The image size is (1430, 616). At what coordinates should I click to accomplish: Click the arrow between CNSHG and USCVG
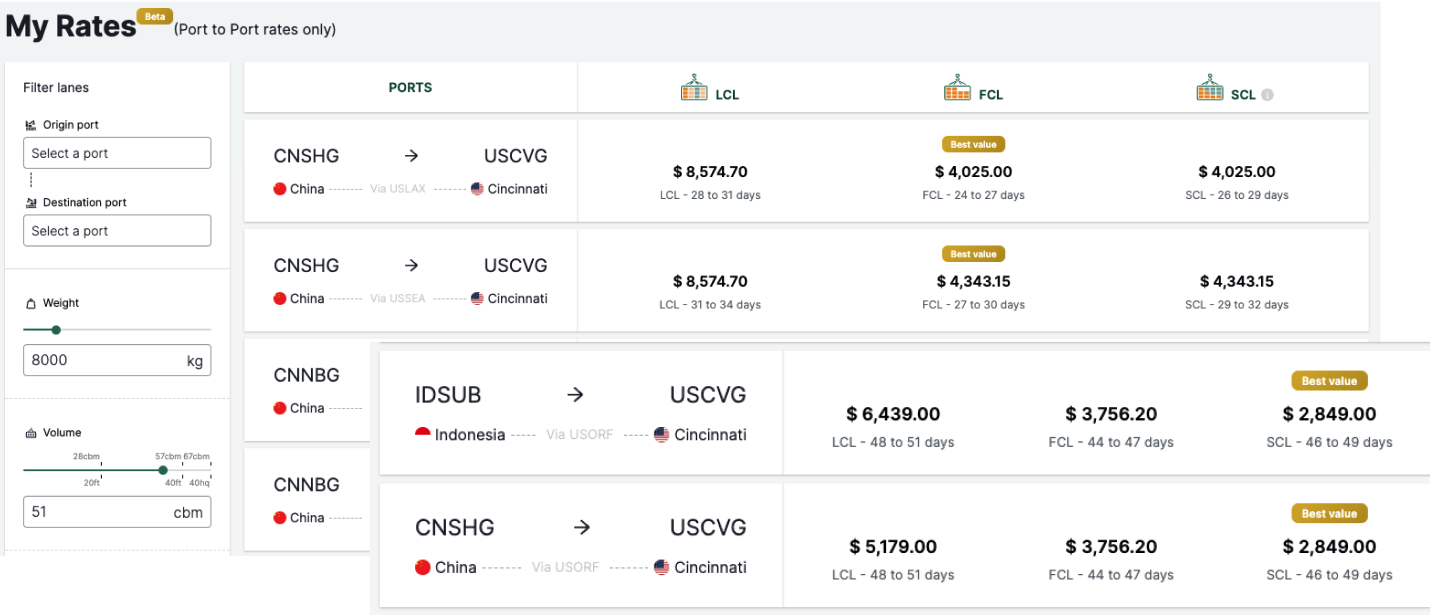[411, 155]
